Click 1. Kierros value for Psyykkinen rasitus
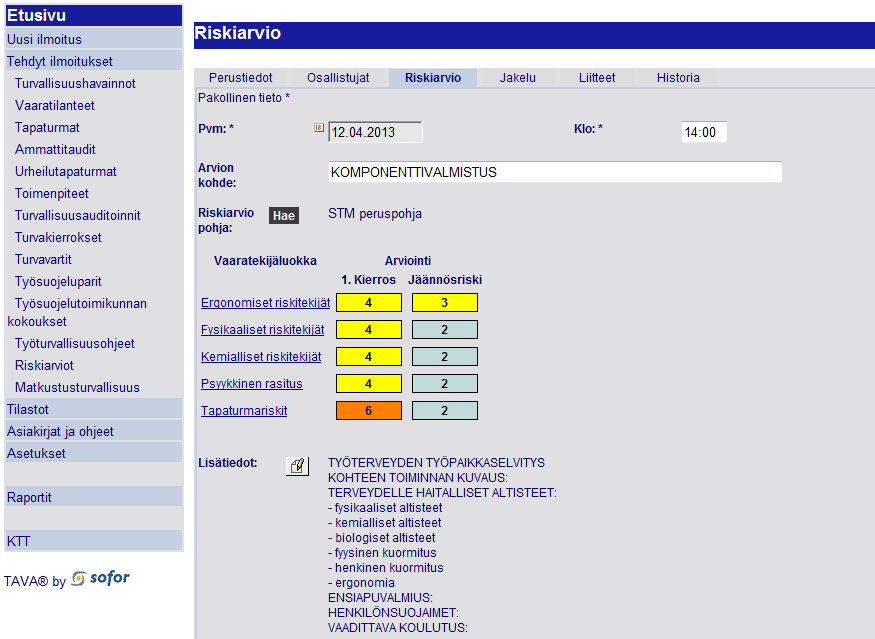This screenshot has width=875, height=639. 369,383
